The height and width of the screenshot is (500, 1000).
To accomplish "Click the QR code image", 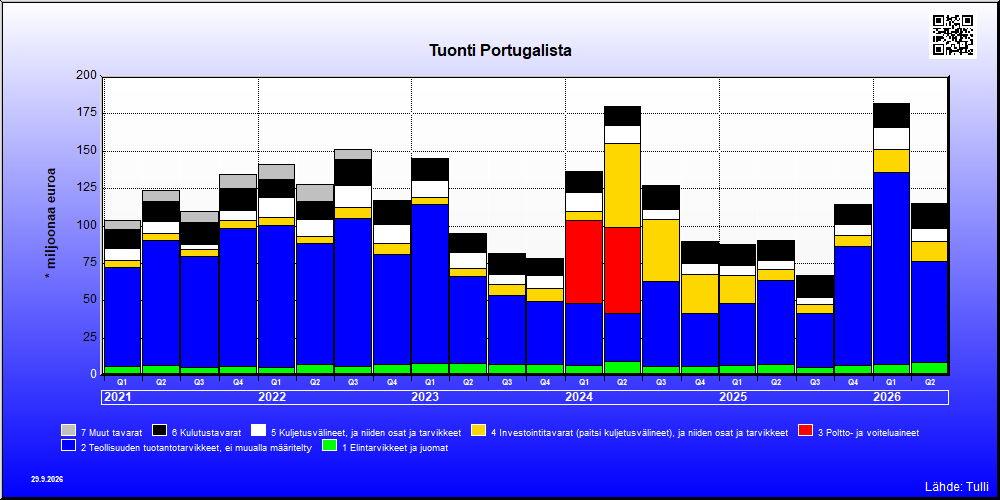I will [953, 34].
